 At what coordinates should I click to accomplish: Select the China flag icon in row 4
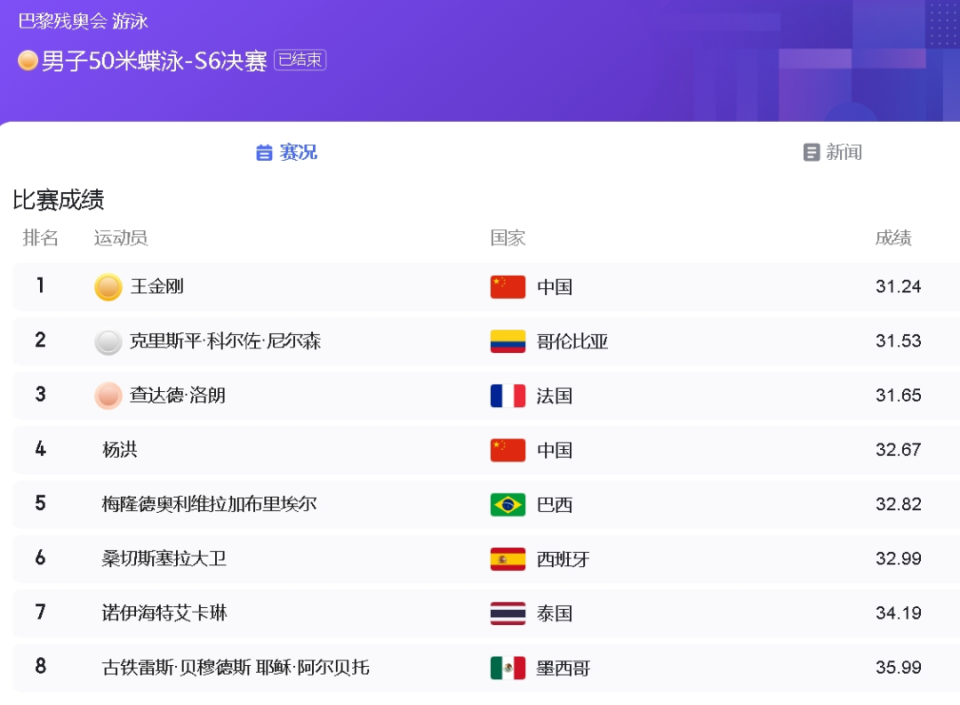tap(505, 450)
